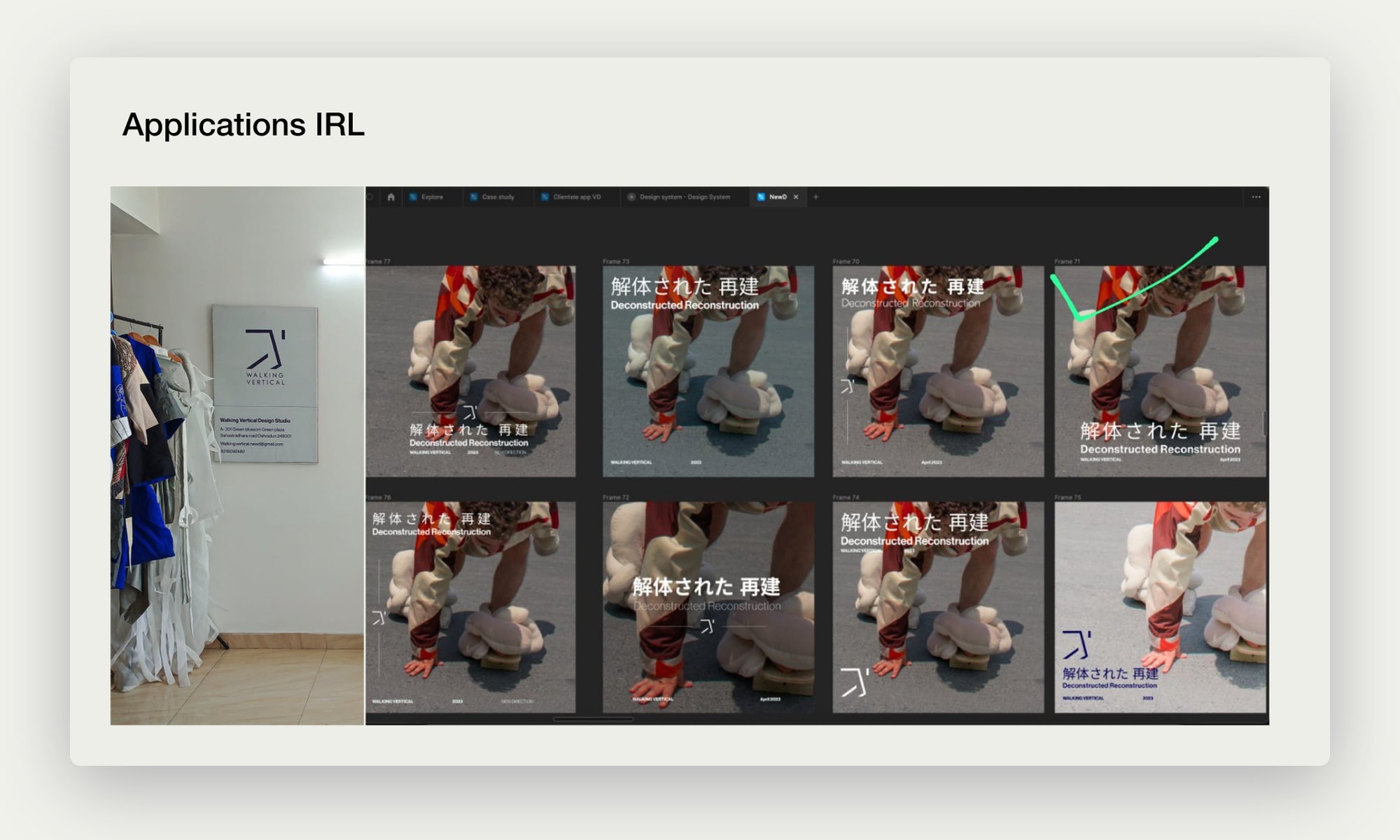Click the Frame 75 label text

pyautogui.click(x=1067, y=497)
